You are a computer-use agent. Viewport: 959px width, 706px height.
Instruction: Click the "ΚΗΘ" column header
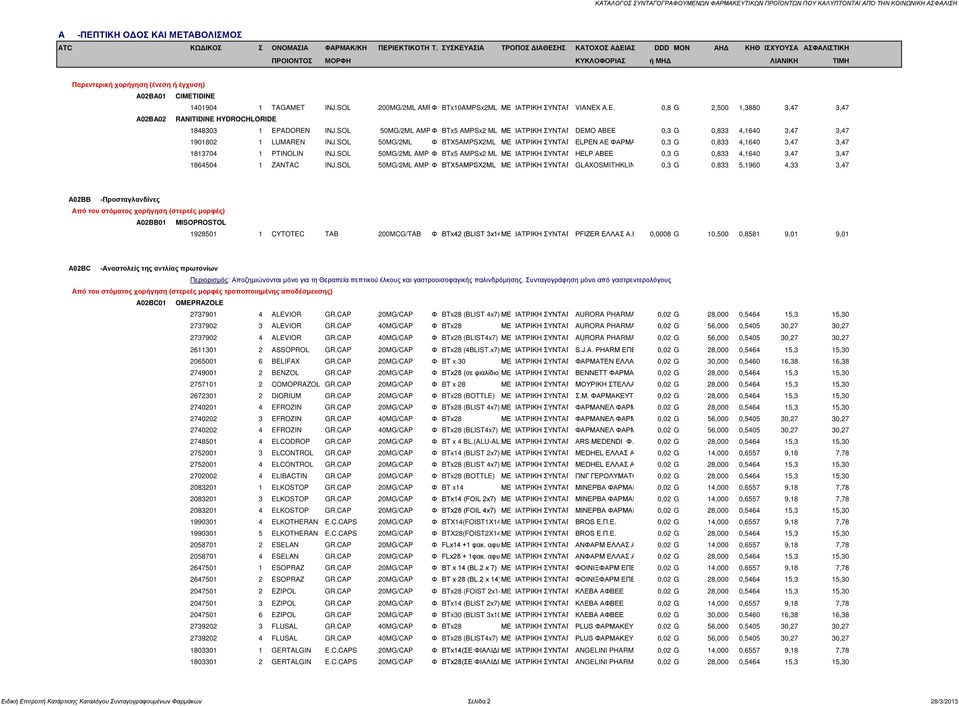[752, 48]
